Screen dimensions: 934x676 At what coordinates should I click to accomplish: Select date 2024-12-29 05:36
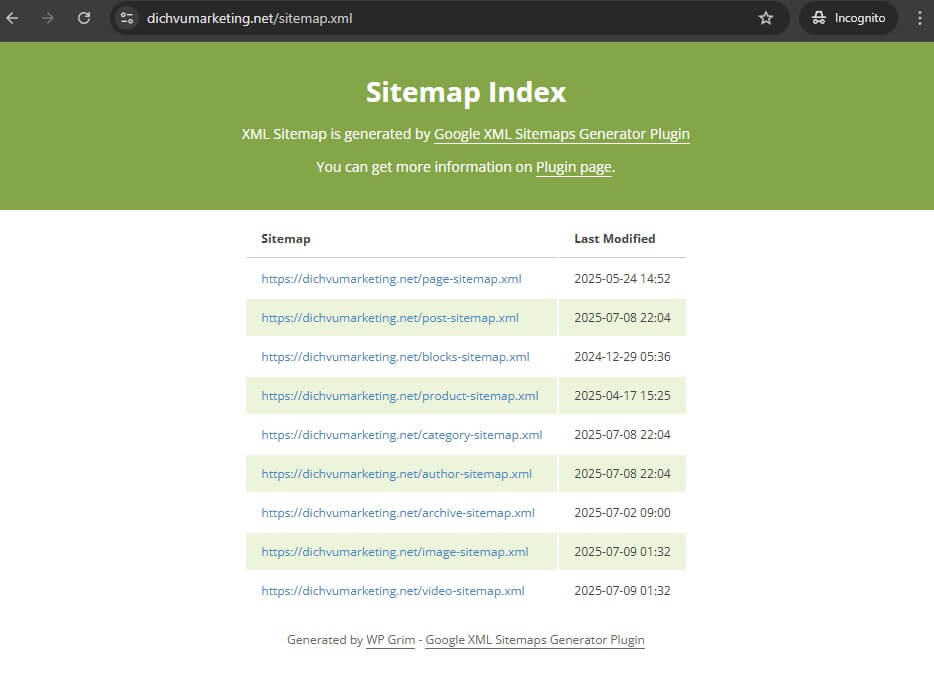622,357
